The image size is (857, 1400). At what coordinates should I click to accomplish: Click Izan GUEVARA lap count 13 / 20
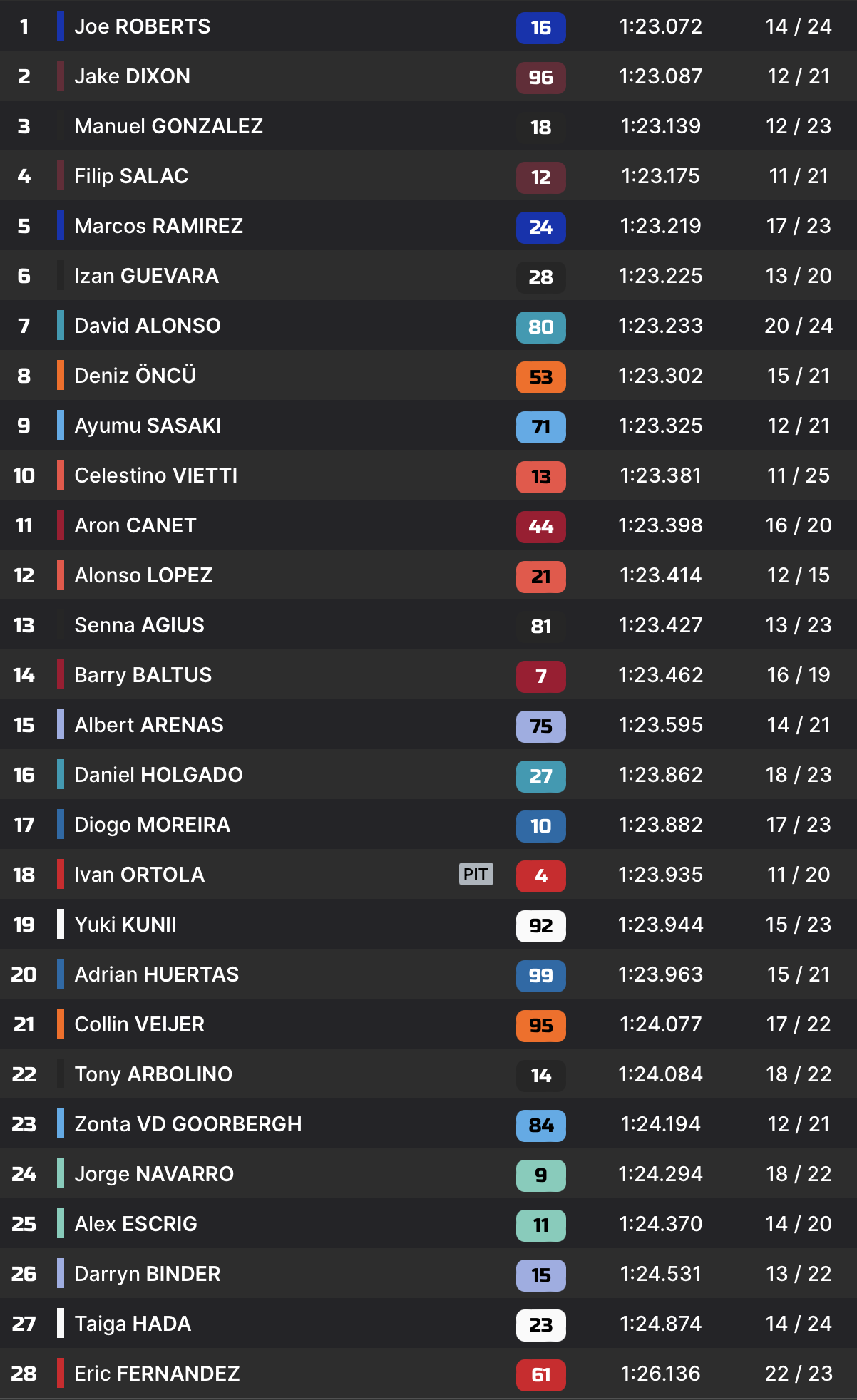(798, 276)
